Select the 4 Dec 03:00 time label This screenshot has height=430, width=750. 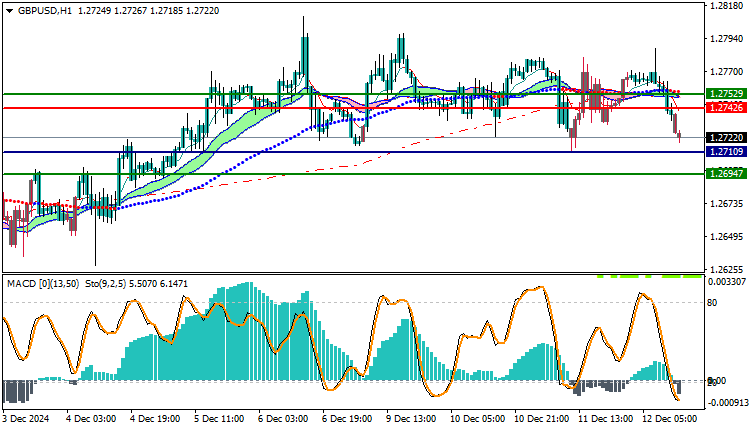pos(91,419)
